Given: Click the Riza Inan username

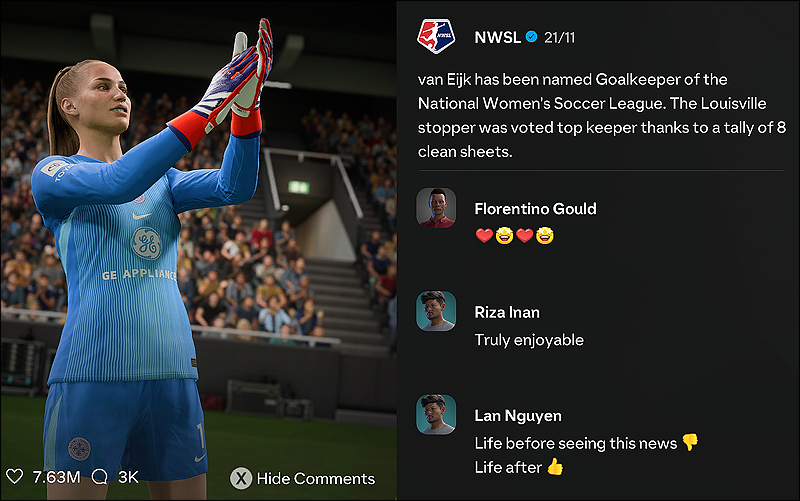Looking at the screenshot, I should [x=507, y=312].
